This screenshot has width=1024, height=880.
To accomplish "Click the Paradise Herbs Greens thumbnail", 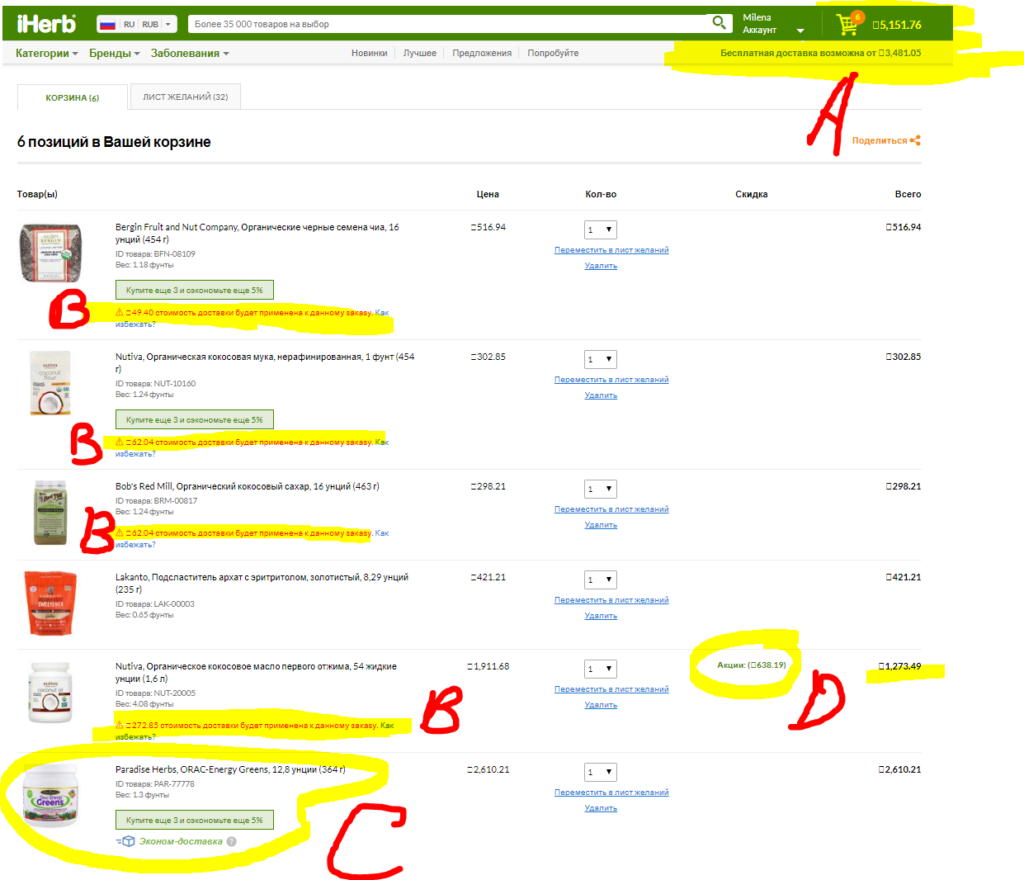I will click(x=50, y=796).
